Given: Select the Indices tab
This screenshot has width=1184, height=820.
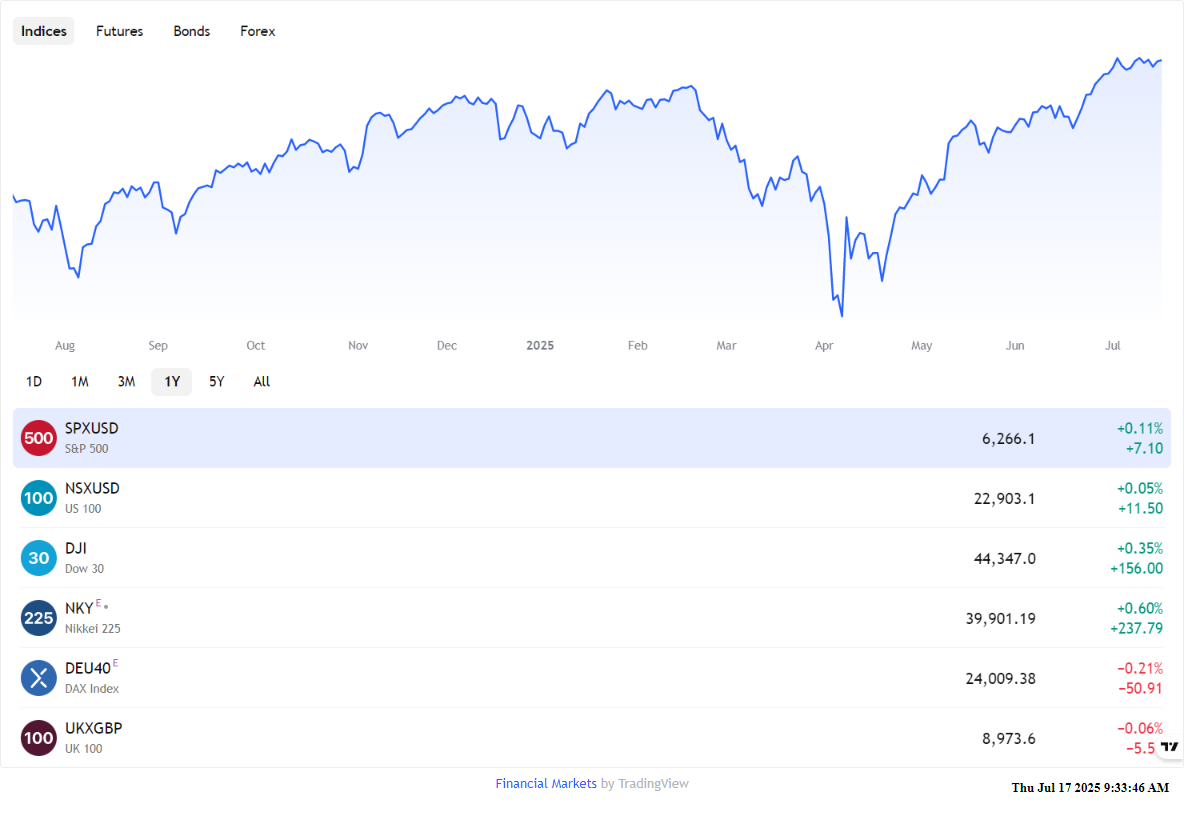Looking at the screenshot, I should (x=44, y=31).
